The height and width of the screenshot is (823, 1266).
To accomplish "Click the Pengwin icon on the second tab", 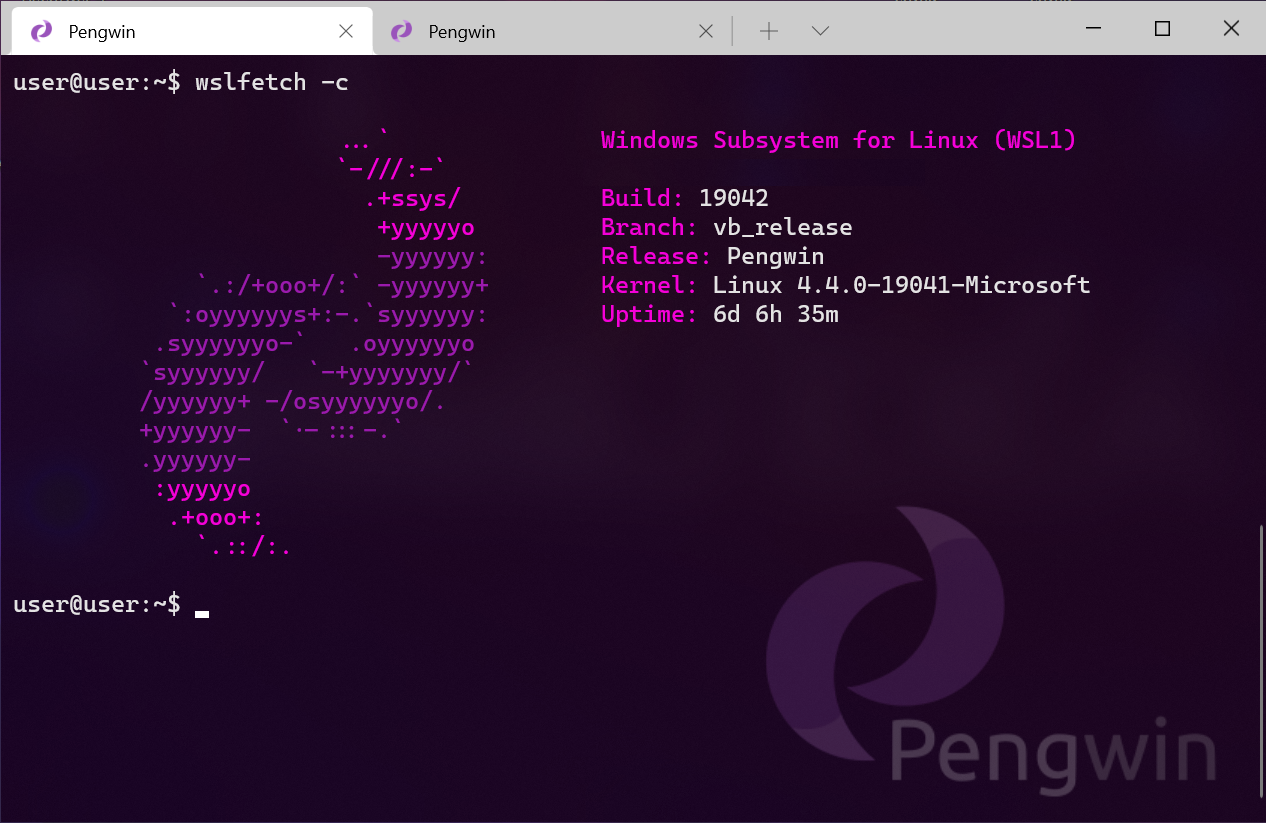I will click(x=401, y=31).
